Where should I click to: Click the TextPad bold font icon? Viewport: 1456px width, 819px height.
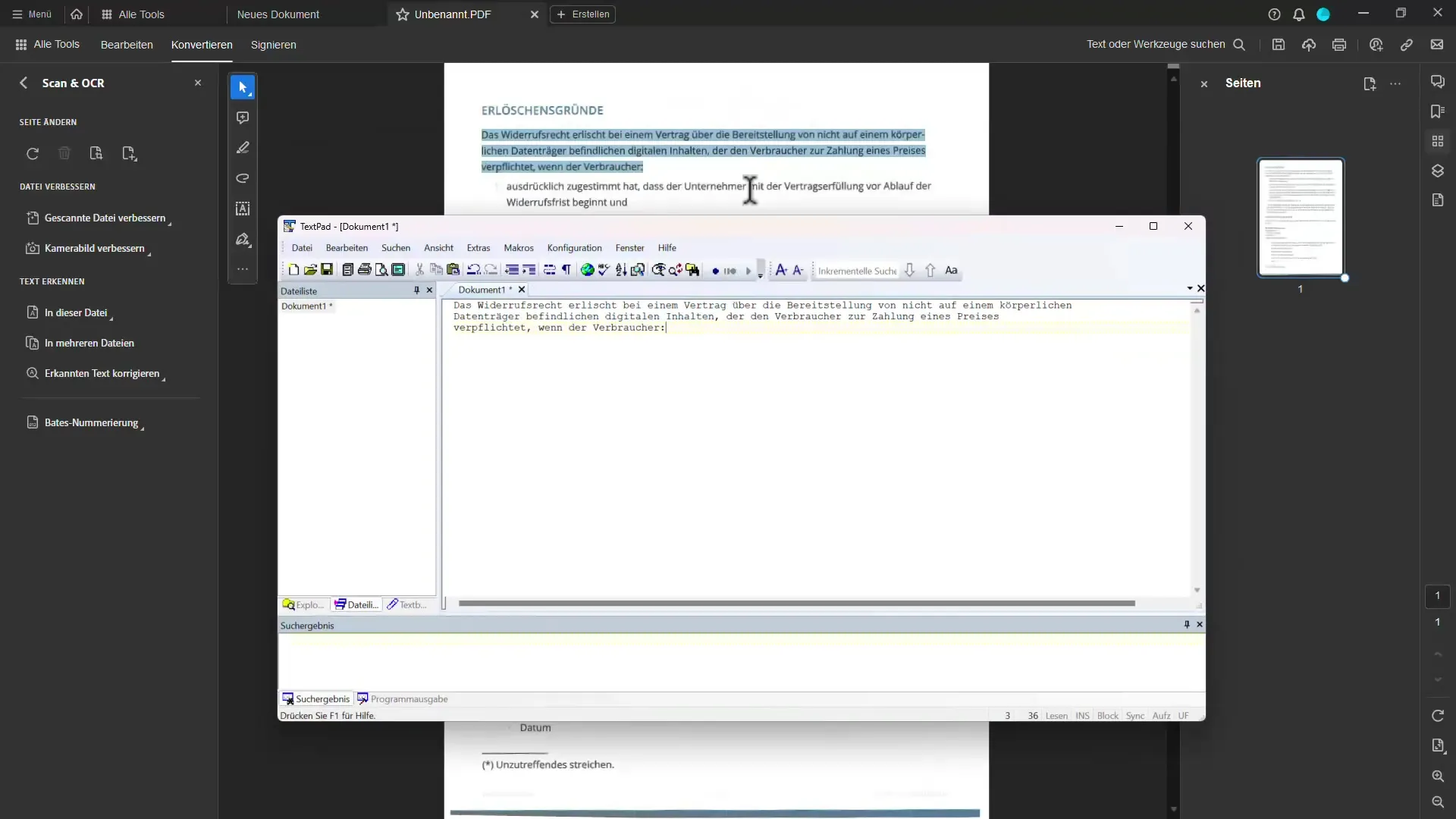pyautogui.click(x=951, y=270)
